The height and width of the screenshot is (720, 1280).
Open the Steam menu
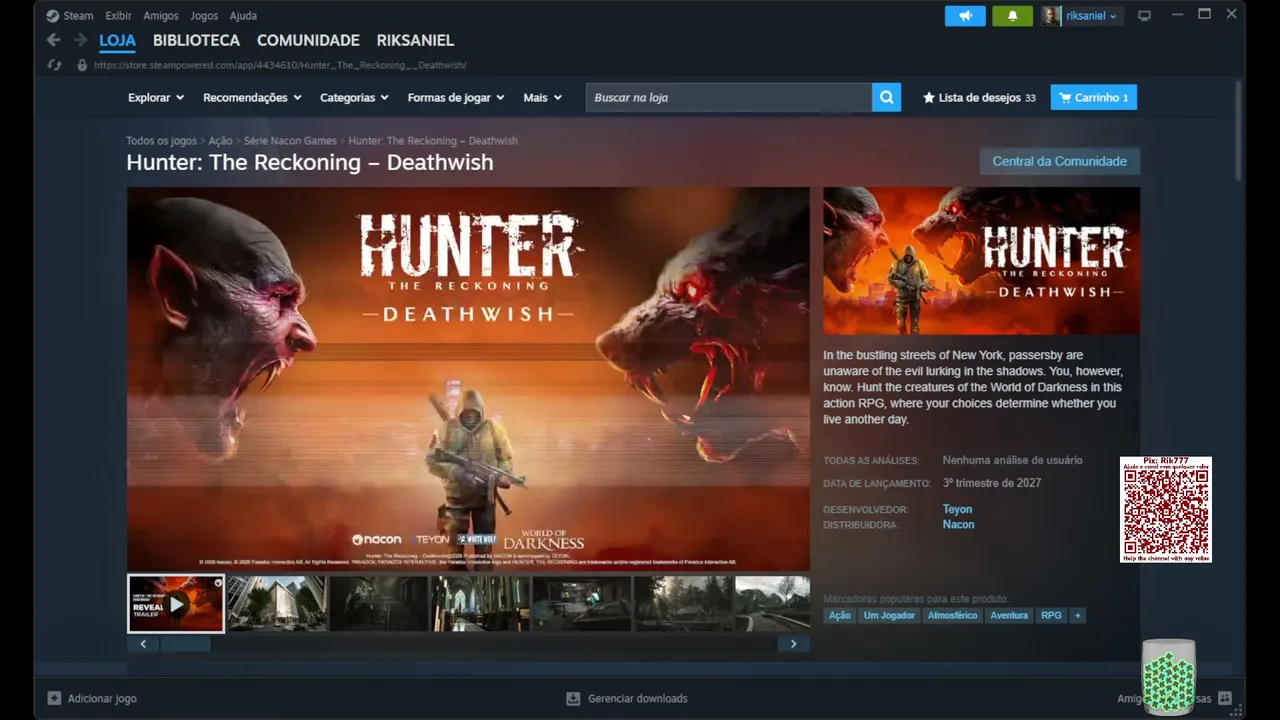pyautogui.click(x=78, y=16)
